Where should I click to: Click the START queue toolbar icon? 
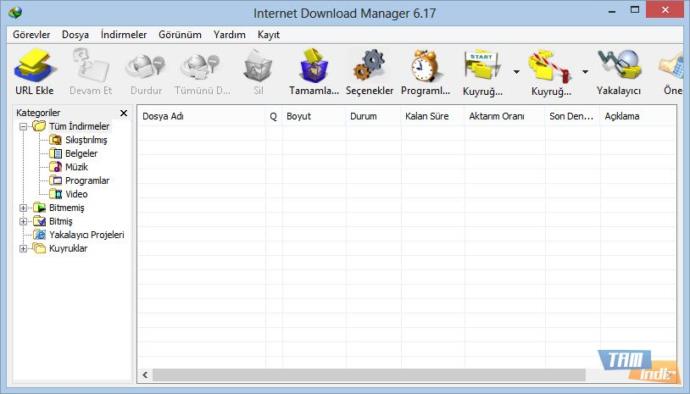point(482,66)
